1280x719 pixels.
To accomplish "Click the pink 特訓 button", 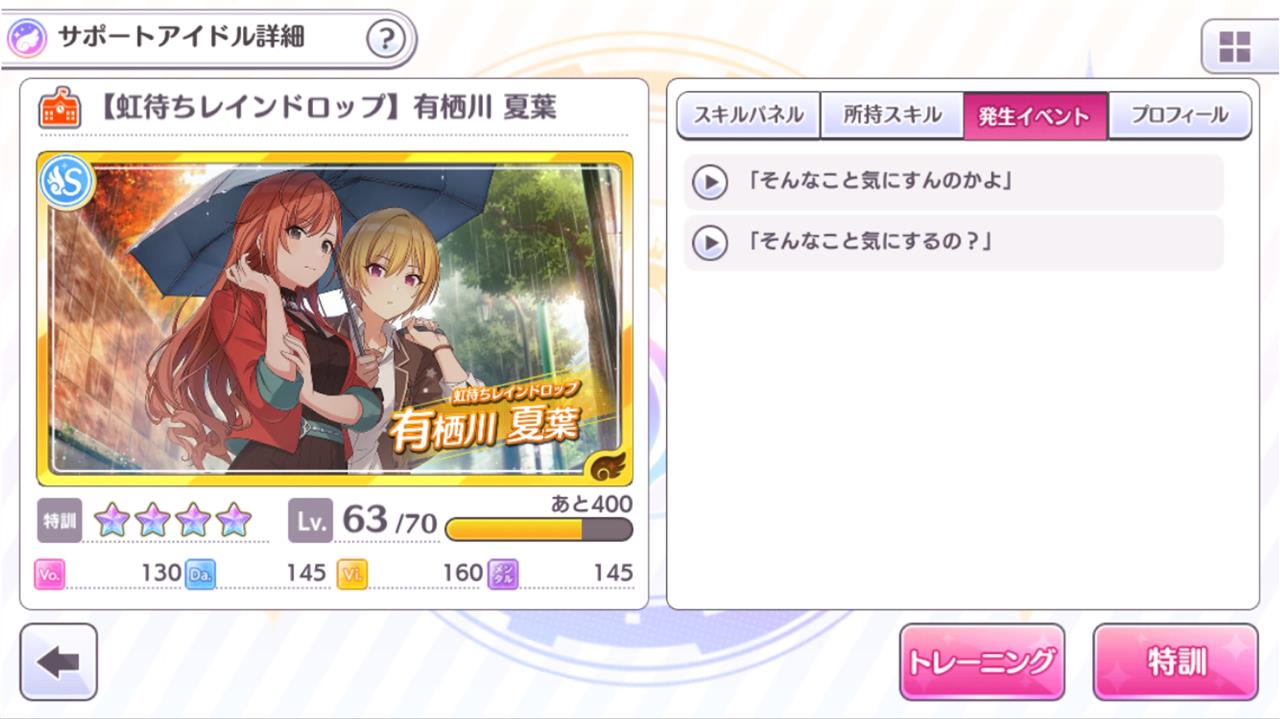I will [1176, 661].
